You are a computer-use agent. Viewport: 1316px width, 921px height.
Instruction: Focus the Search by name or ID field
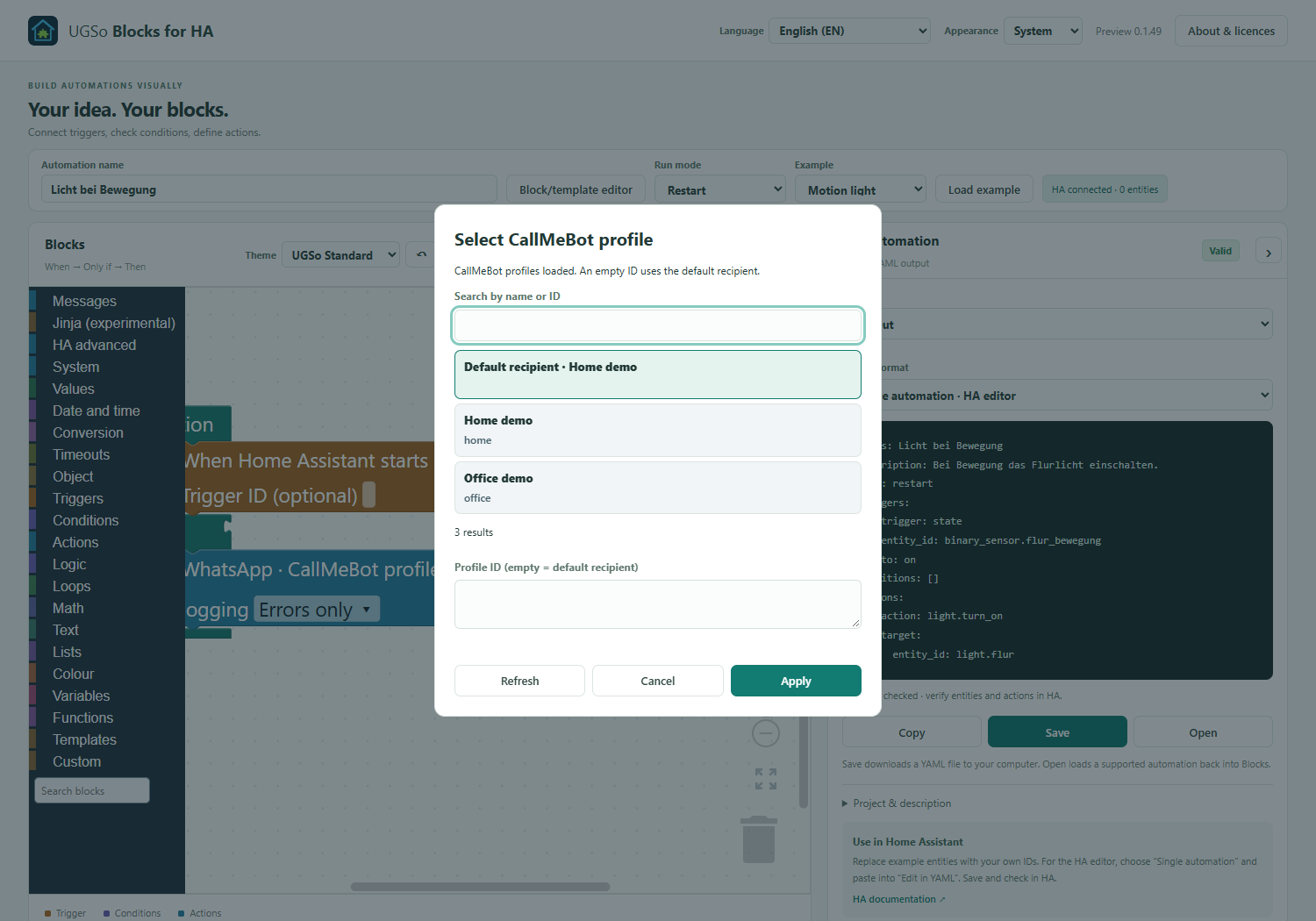(x=658, y=325)
